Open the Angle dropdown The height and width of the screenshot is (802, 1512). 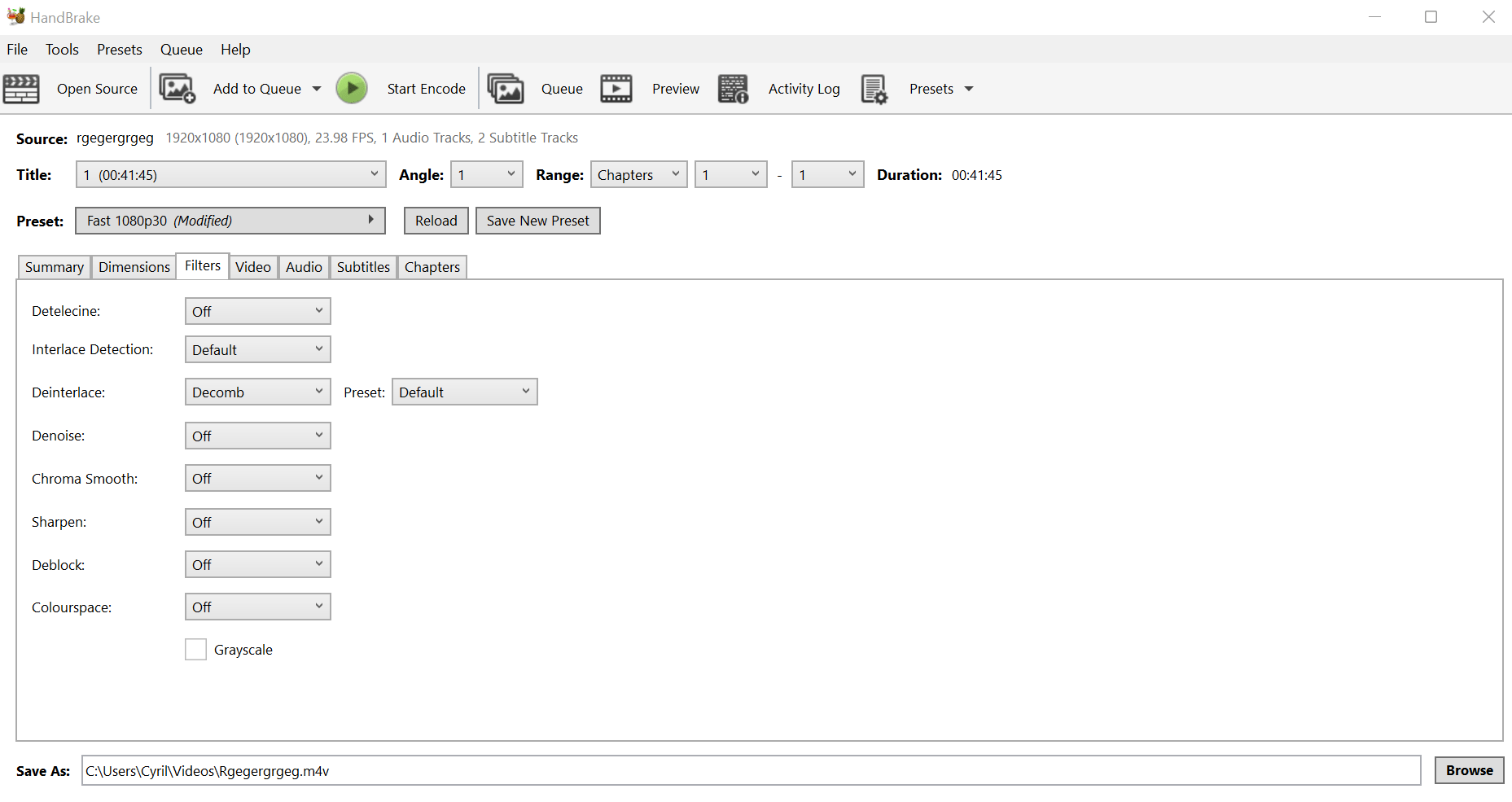point(487,174)
